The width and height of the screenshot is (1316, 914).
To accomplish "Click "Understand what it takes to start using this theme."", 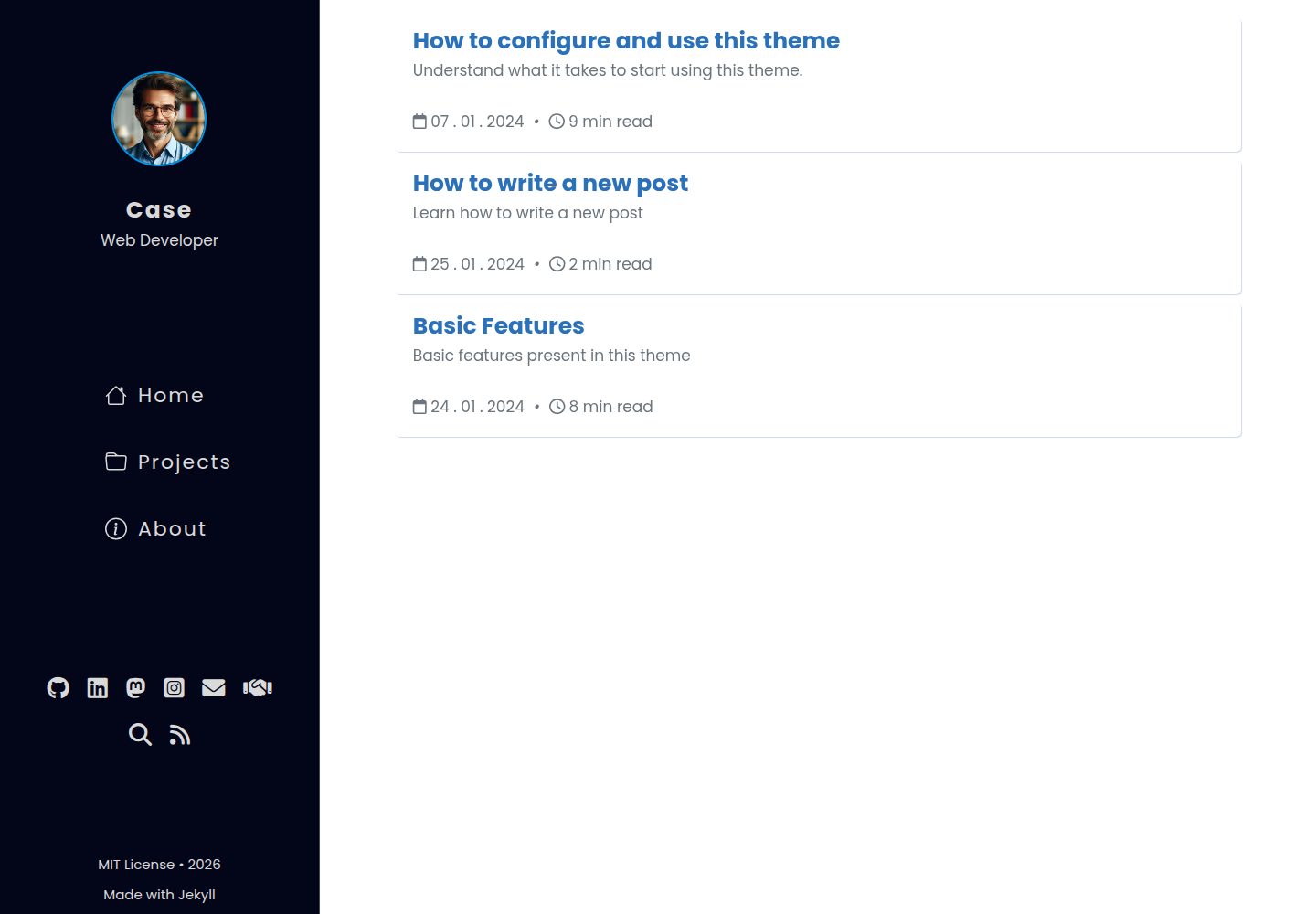I will pos(608,70).
